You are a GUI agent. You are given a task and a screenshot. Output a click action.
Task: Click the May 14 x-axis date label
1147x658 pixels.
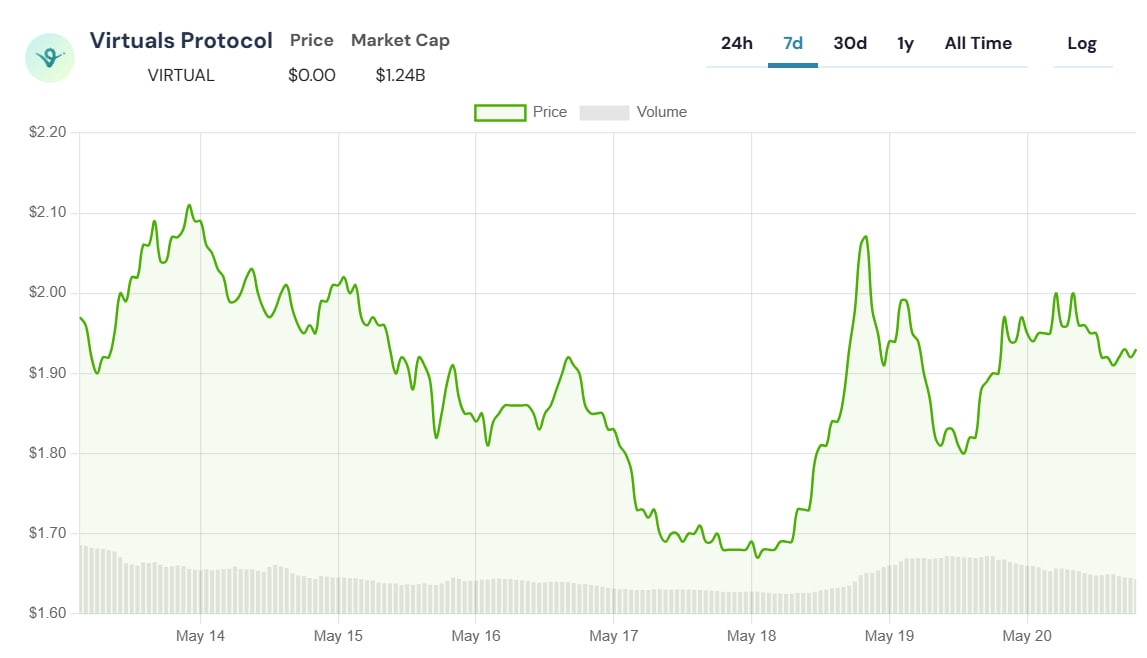tap(200, 636)
